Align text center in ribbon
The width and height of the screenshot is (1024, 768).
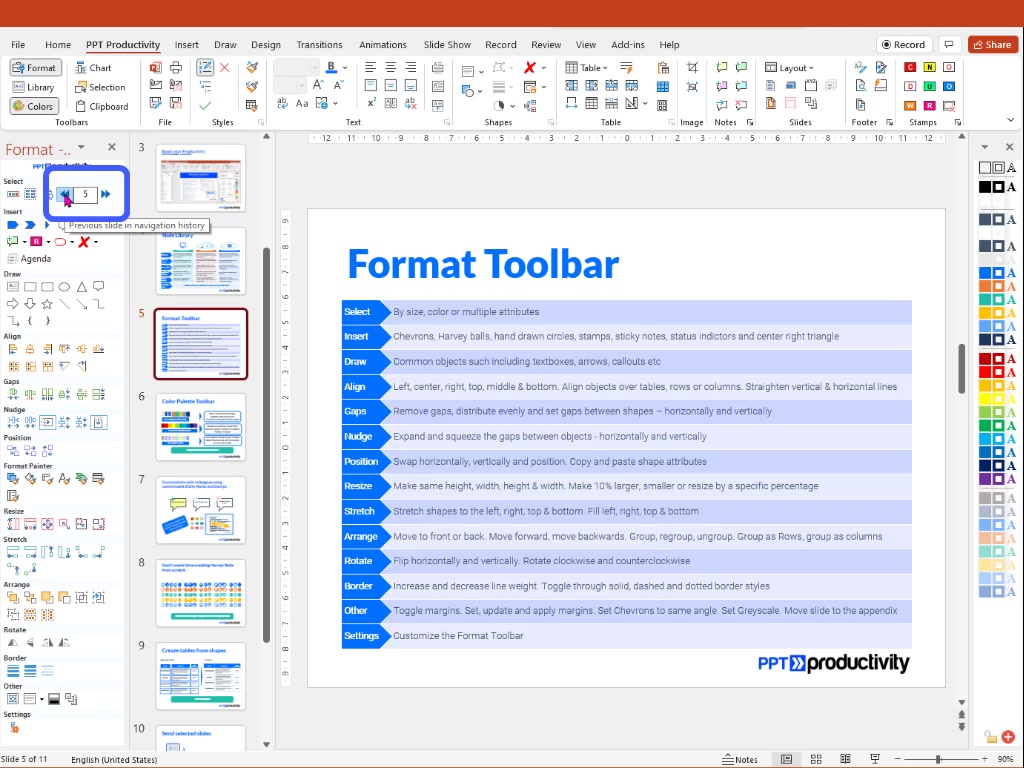[x=391, y=67]
